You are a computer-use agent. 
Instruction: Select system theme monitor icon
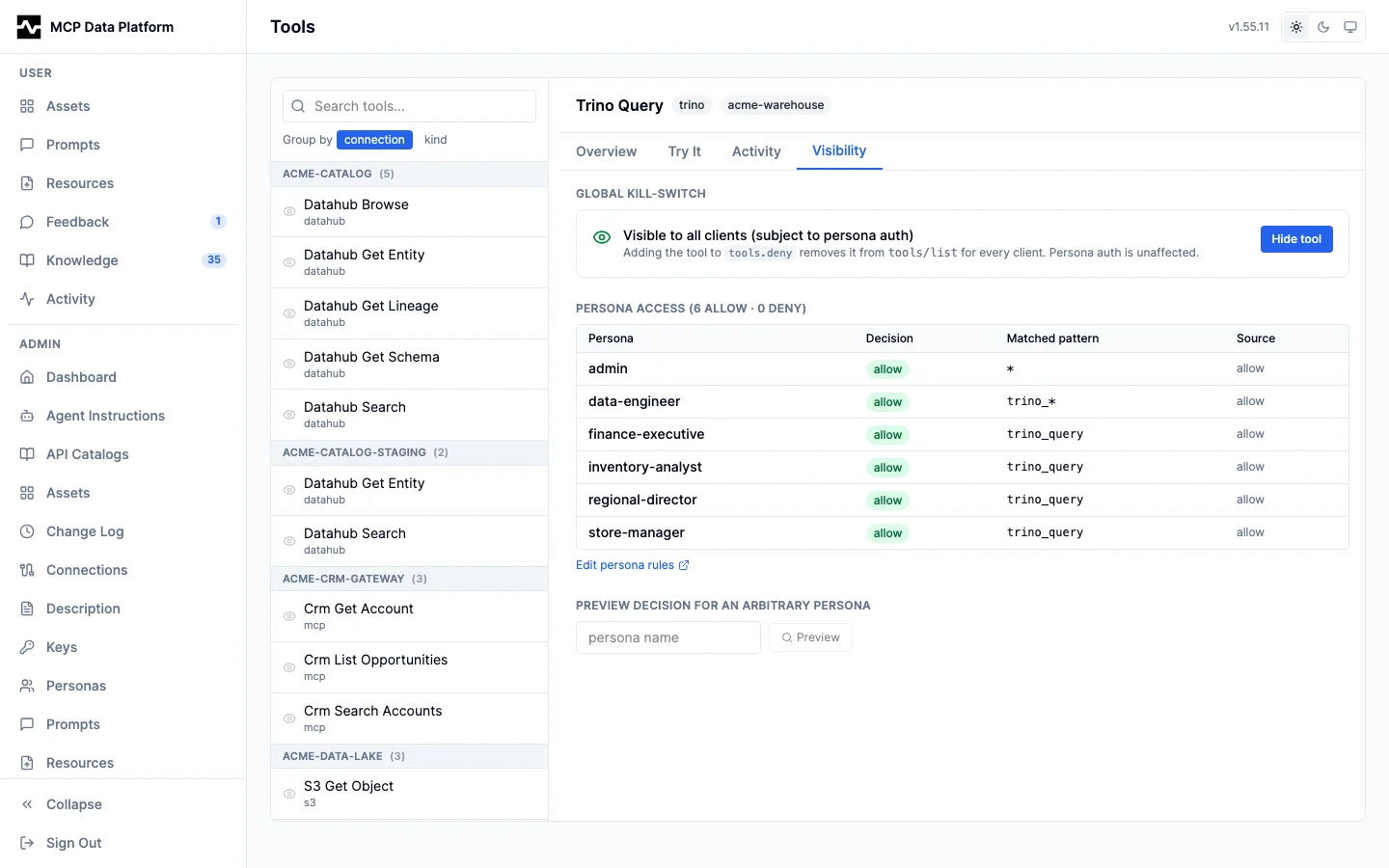1350,27
